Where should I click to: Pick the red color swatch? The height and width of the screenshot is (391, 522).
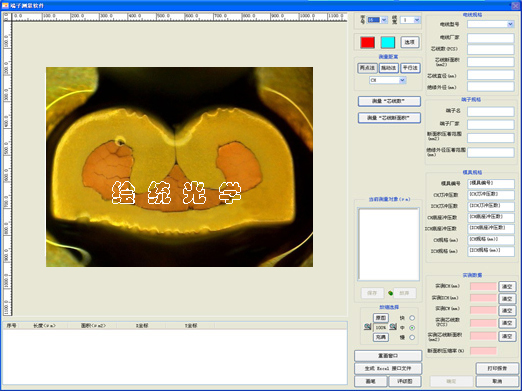tap(367, 42)
